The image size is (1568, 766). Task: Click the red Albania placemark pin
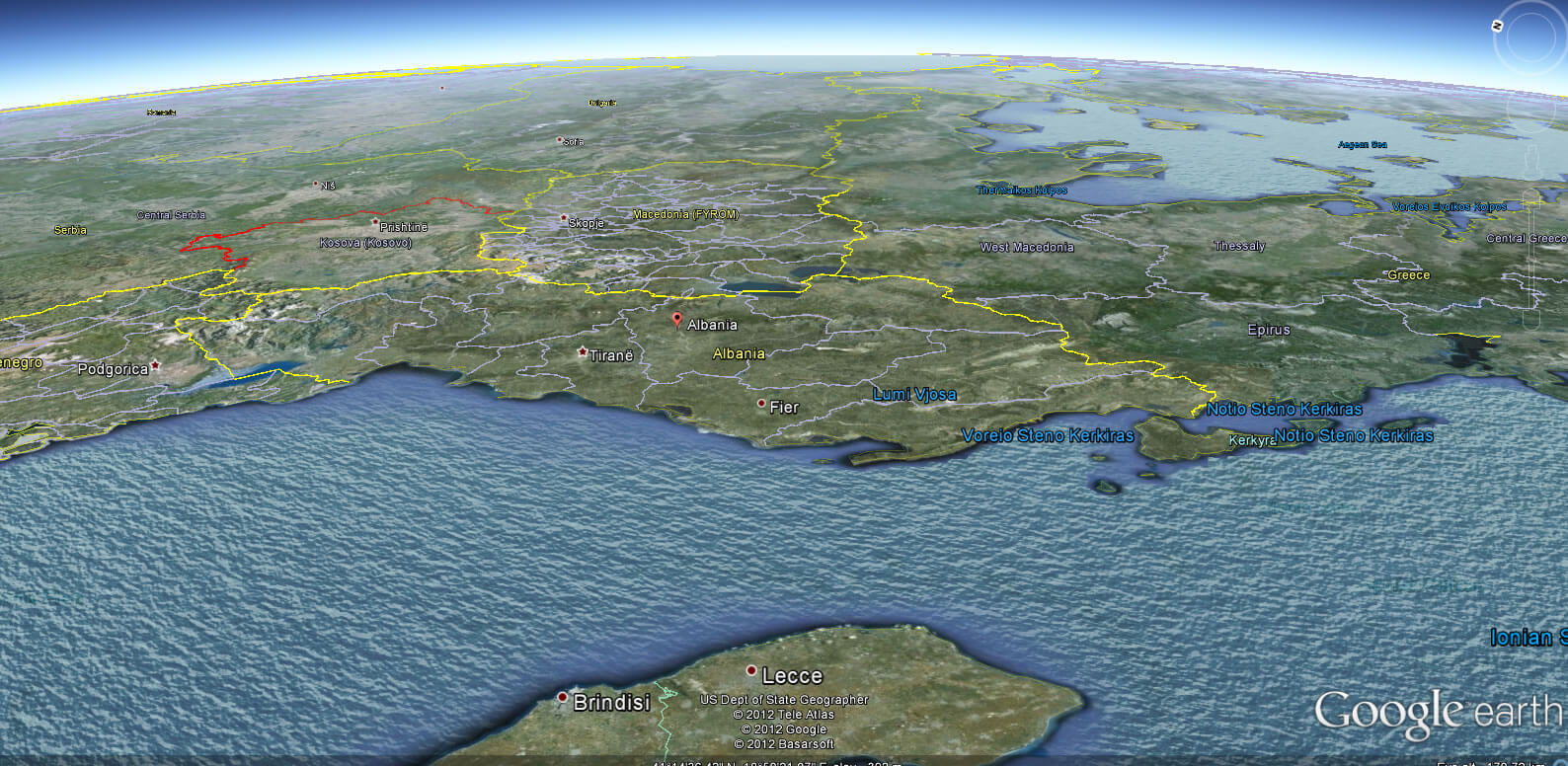pos(676,320)
